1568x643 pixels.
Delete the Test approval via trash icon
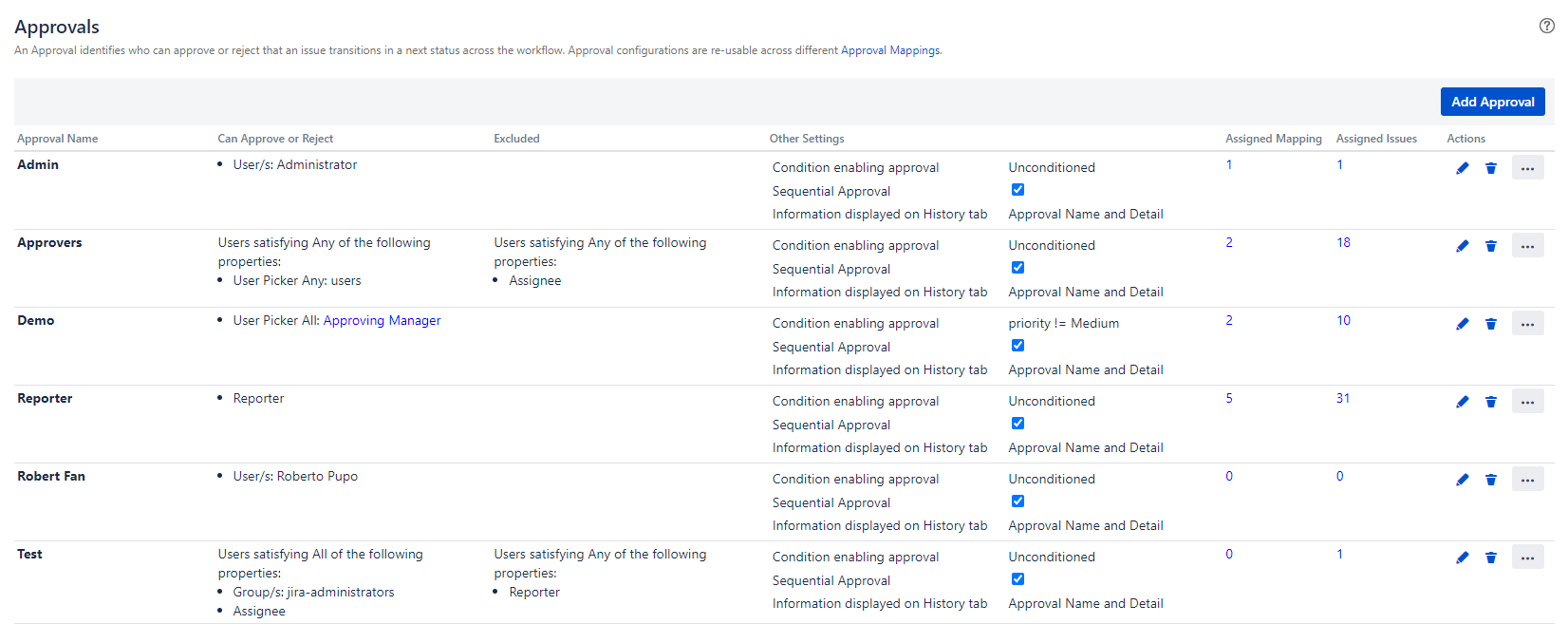[1491, 558]
